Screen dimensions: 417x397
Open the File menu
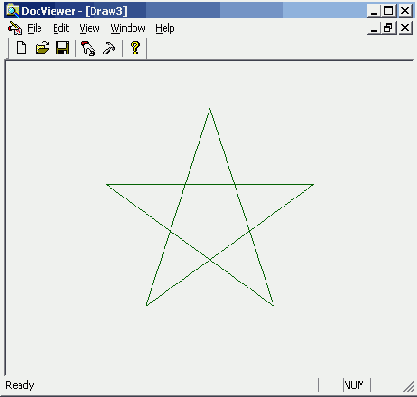click(x=34, y=28)
